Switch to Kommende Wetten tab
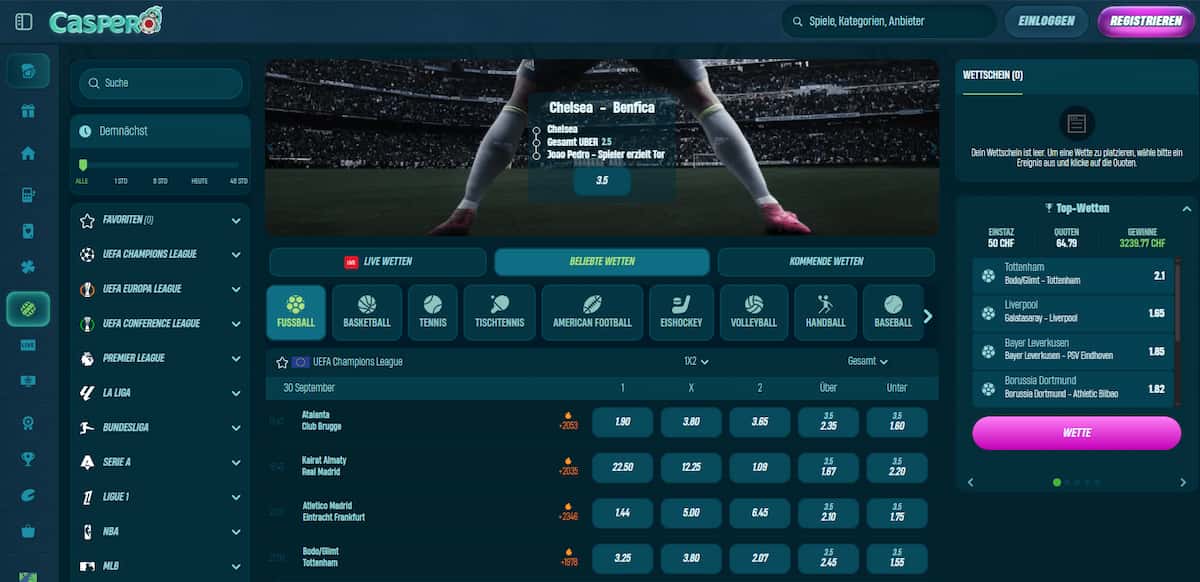The image size is (1200, 582). click(x=826, y=262)
